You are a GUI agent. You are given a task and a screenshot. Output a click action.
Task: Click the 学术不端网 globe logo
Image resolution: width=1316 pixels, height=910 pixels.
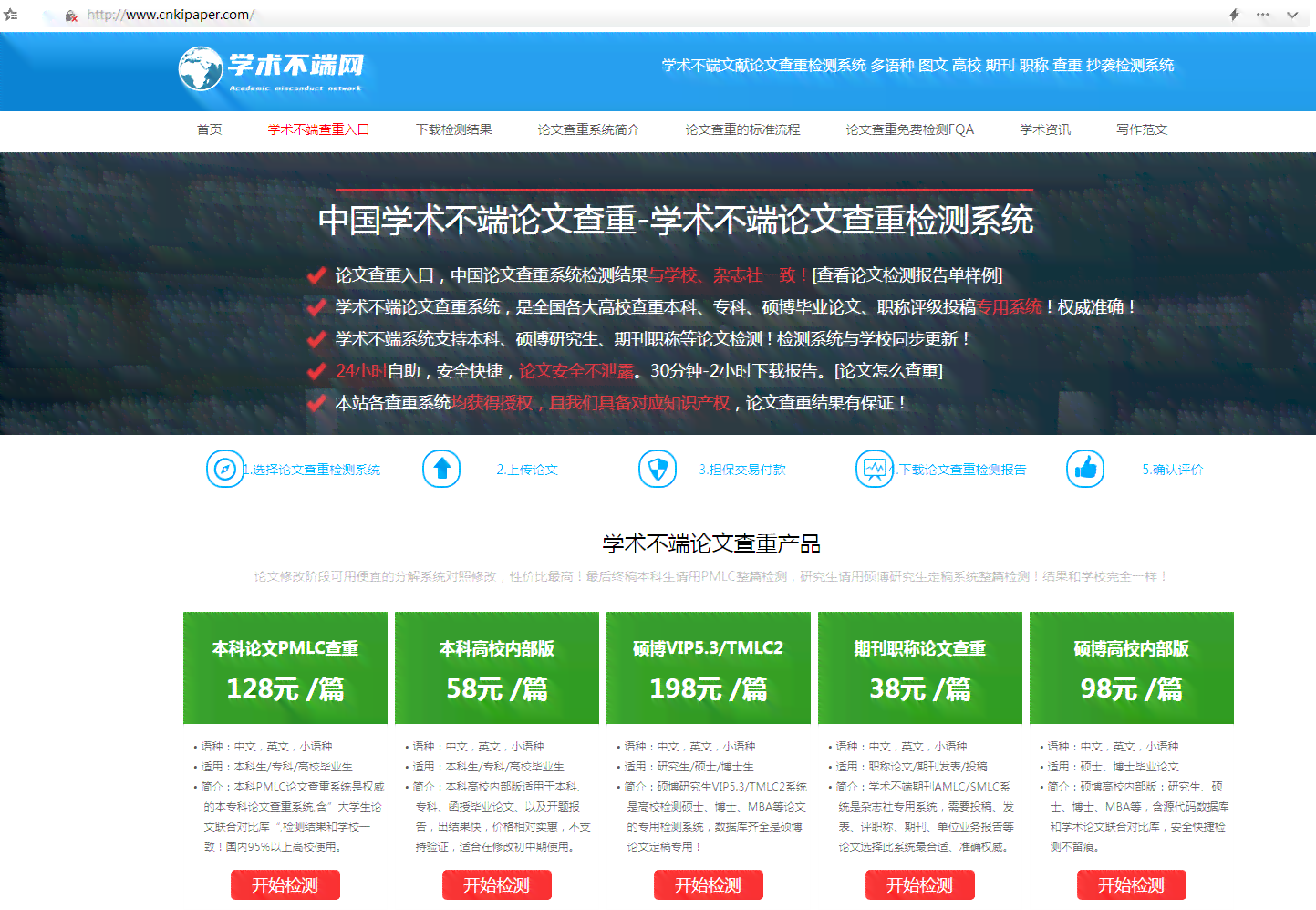point(272,69)
